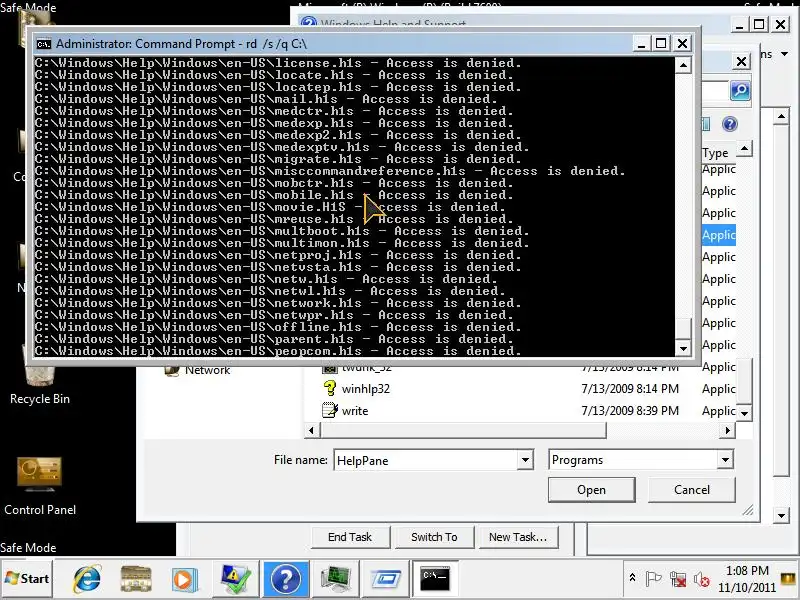Viewport: 800px width, 600px height.
Task: Select the winhlp32 file
Action: tap(365, 389)
